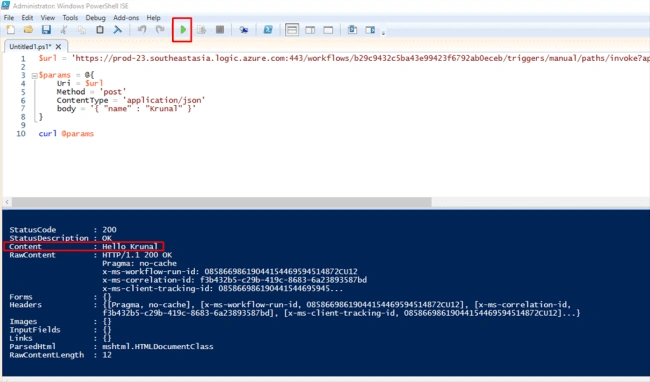Click the body JSON string on line 7
Screen dimensions: 650x382
tap(143, 109)
